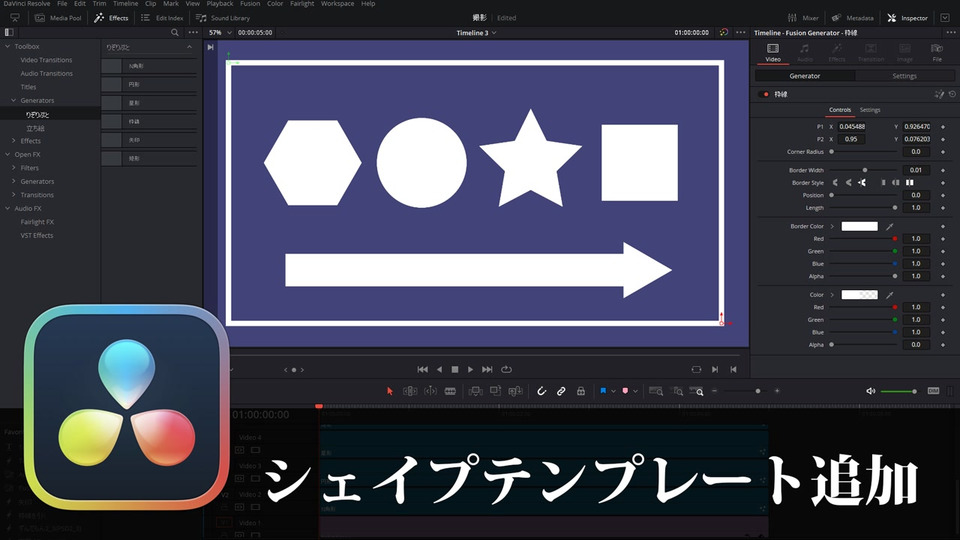Switch to Inspector File tab
This screenshot has width=960, height=540.
937,53
